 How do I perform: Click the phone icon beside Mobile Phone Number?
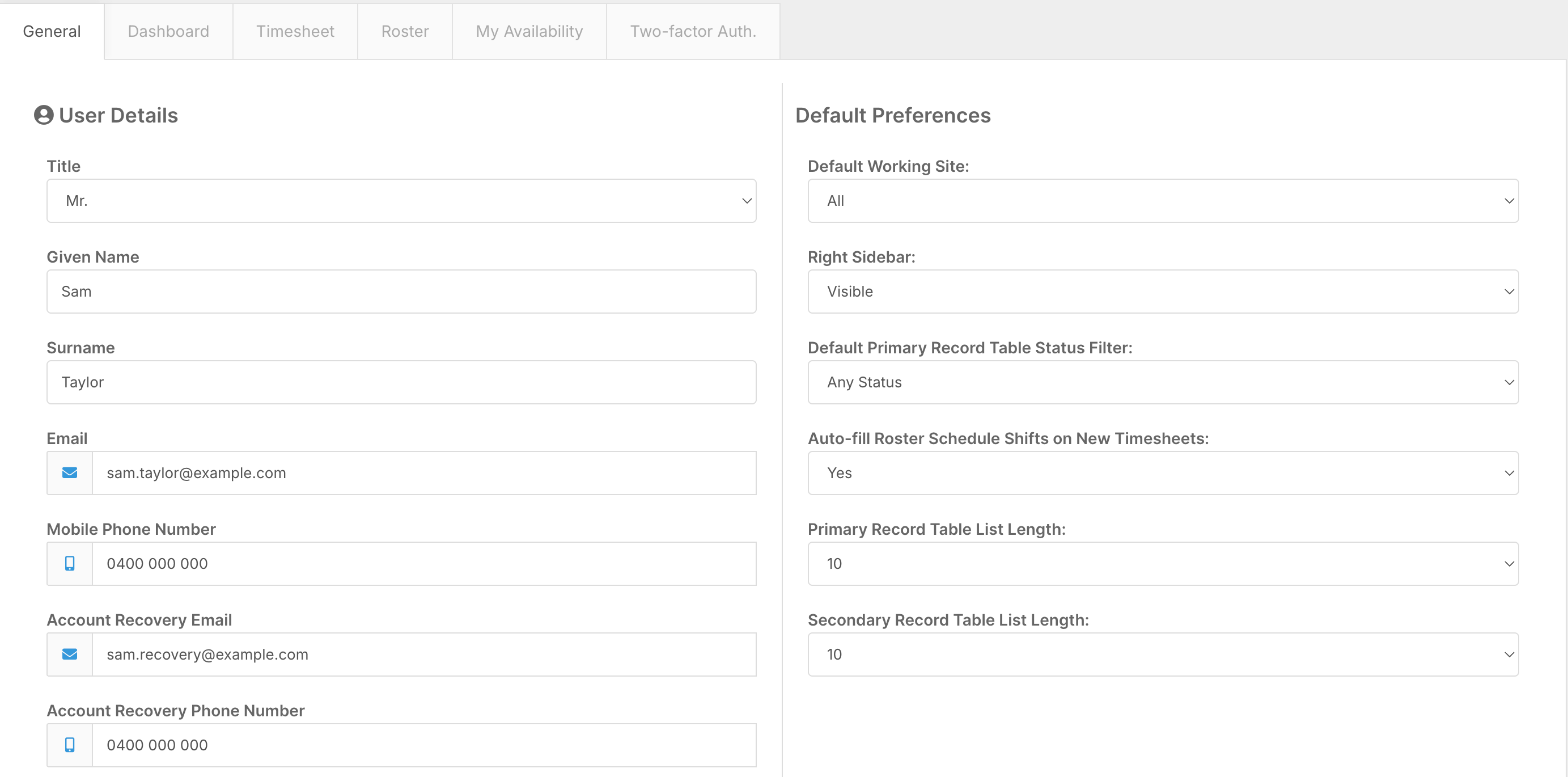coord(70,564)
